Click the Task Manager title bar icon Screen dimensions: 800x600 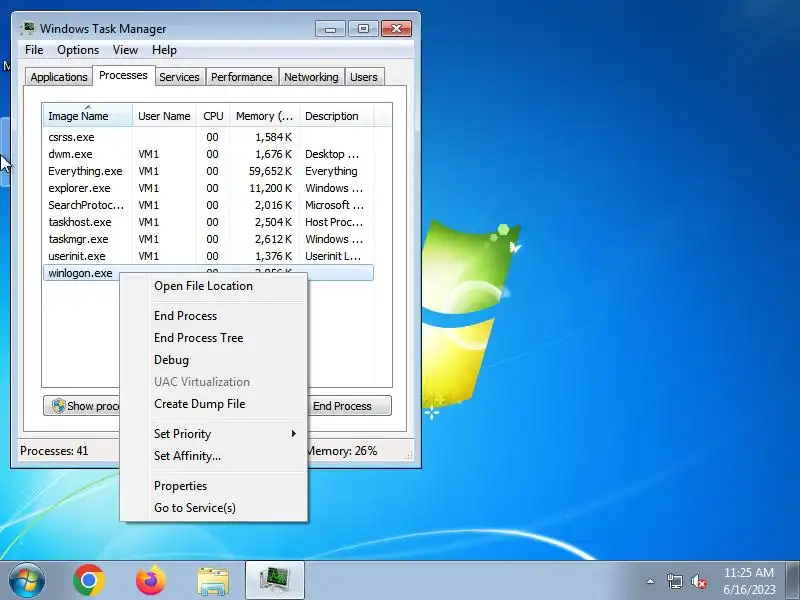[28, 29]
